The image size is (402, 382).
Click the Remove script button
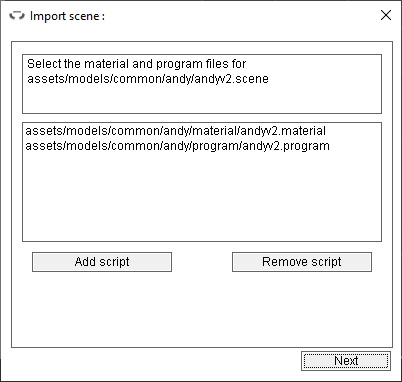(302, 262)
